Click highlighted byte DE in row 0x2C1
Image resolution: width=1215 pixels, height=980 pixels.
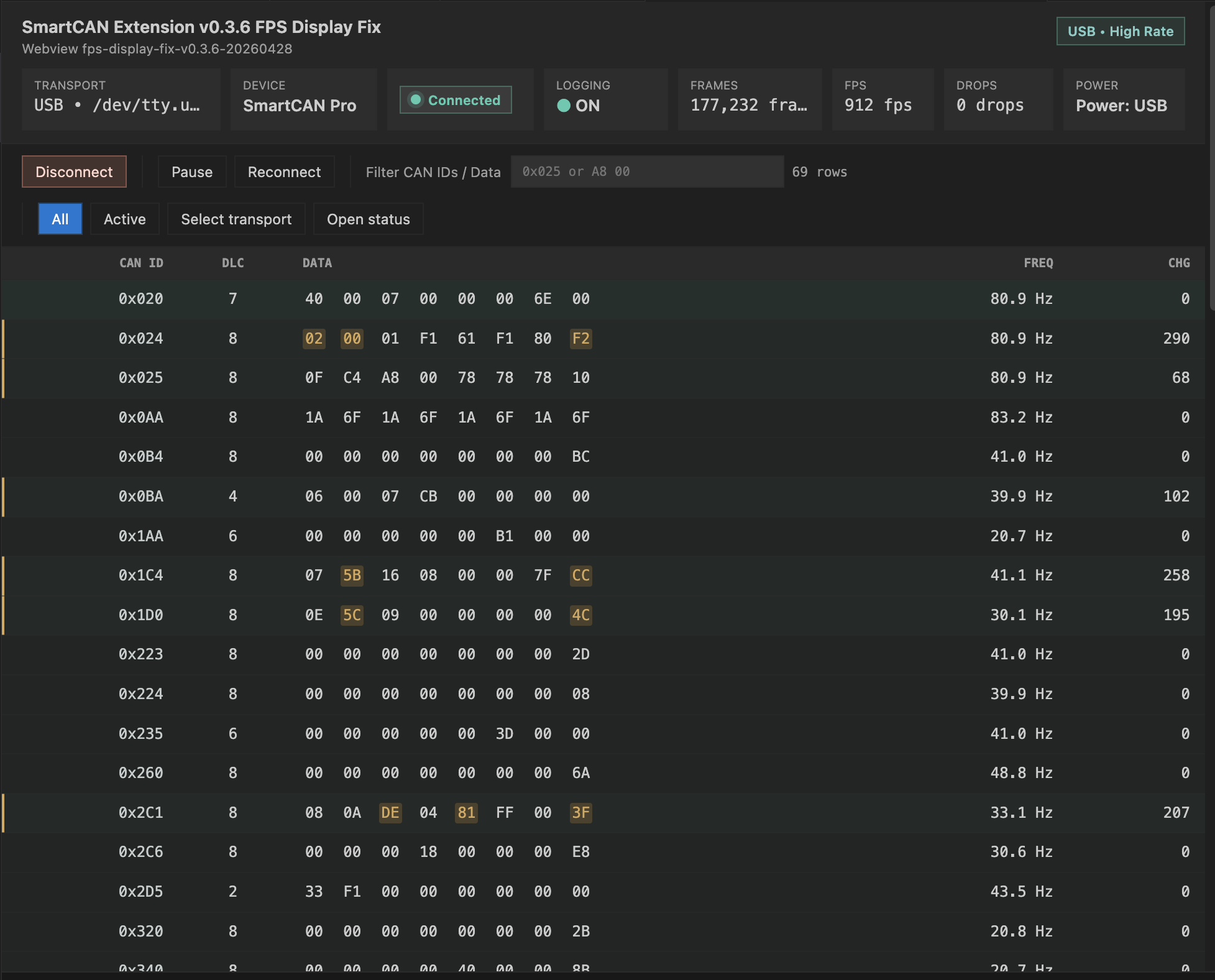coord(390,813)
